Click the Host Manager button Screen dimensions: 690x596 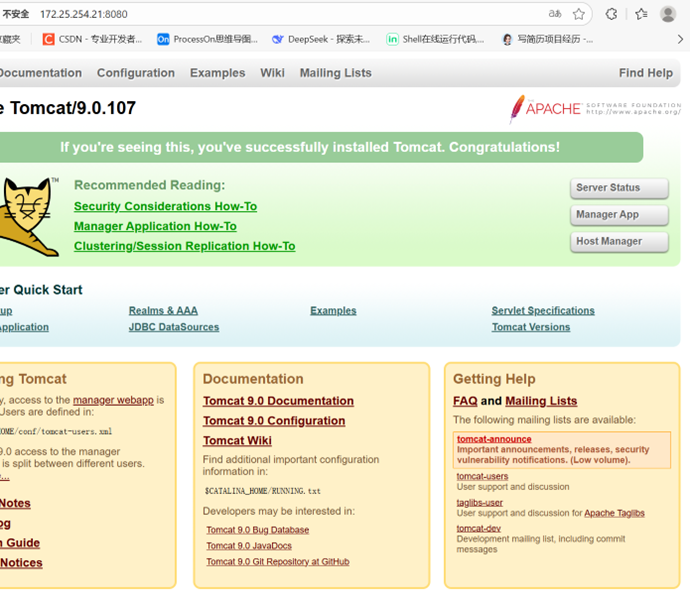coord(619,242)
